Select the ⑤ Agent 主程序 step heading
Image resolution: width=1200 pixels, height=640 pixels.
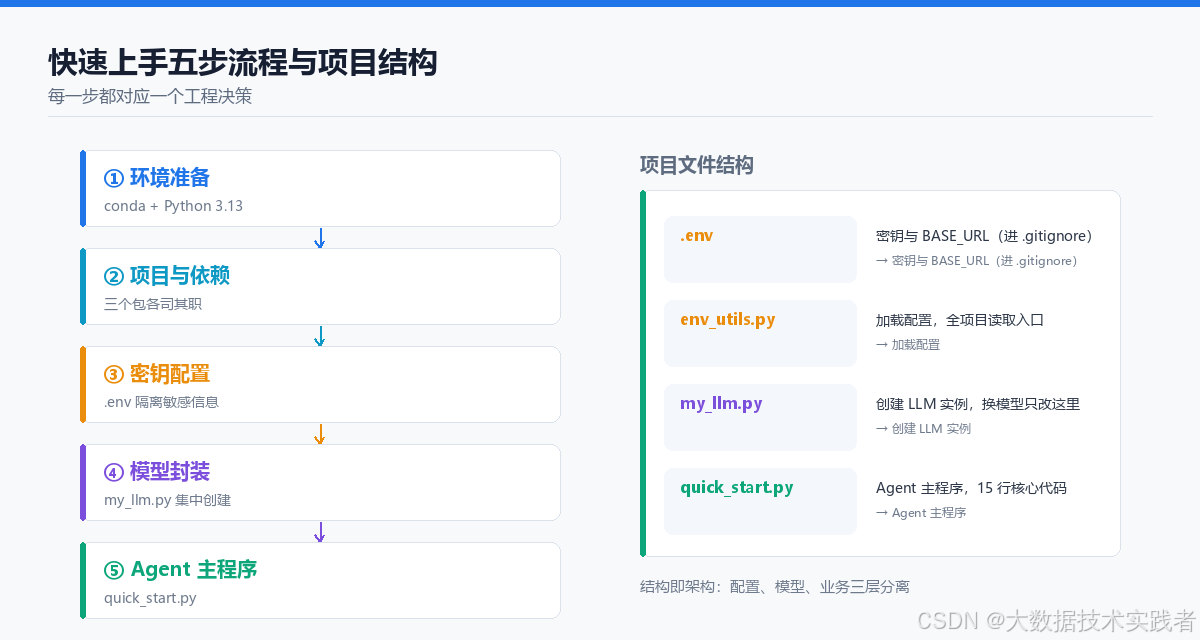pyautogui.click(x=181, y=570)
